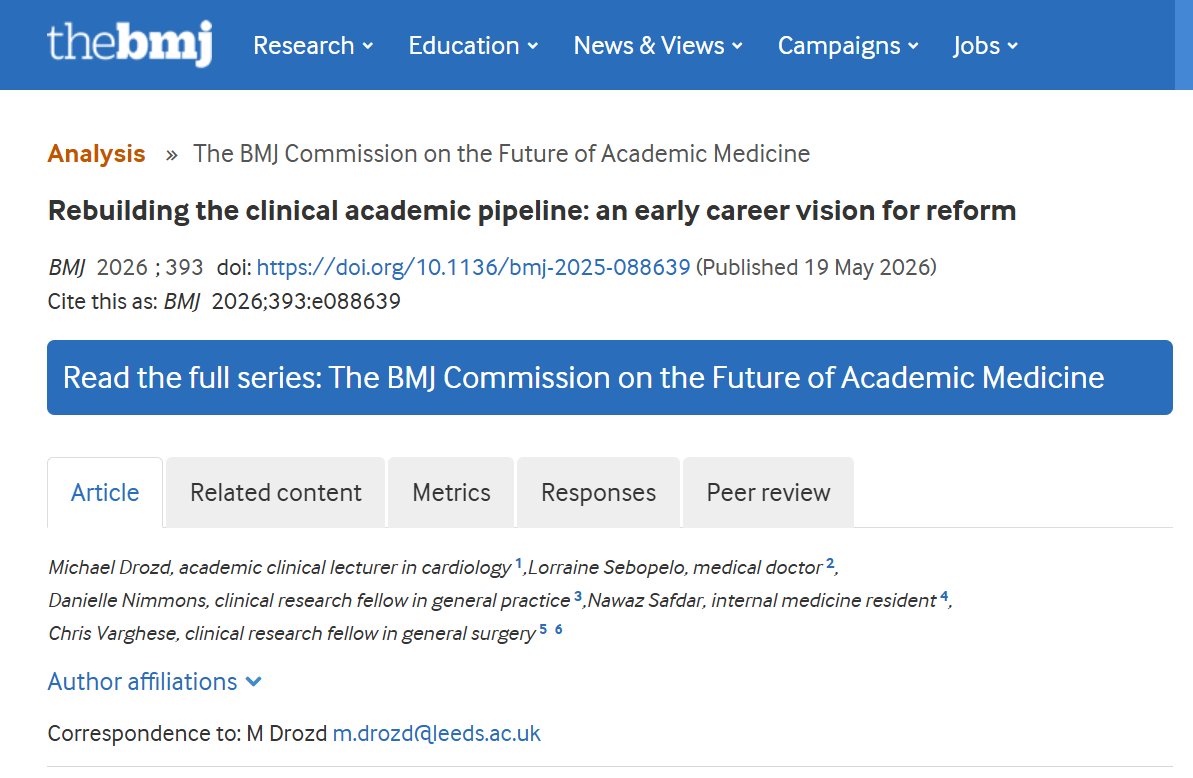The width and height of the screenshot is (1193, 778).
Task: Click Read the full series banner
Action: coord(609,377)
